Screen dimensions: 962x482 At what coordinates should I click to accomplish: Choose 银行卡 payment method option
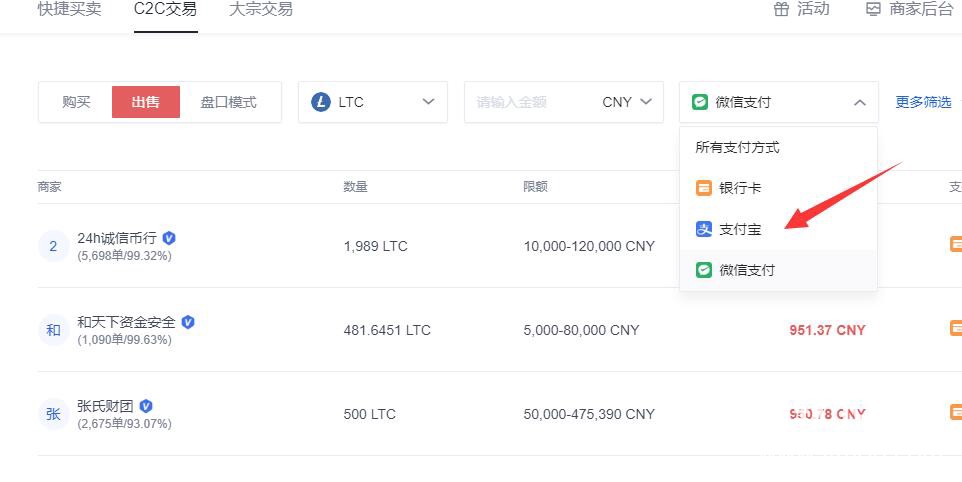(740, 188)
